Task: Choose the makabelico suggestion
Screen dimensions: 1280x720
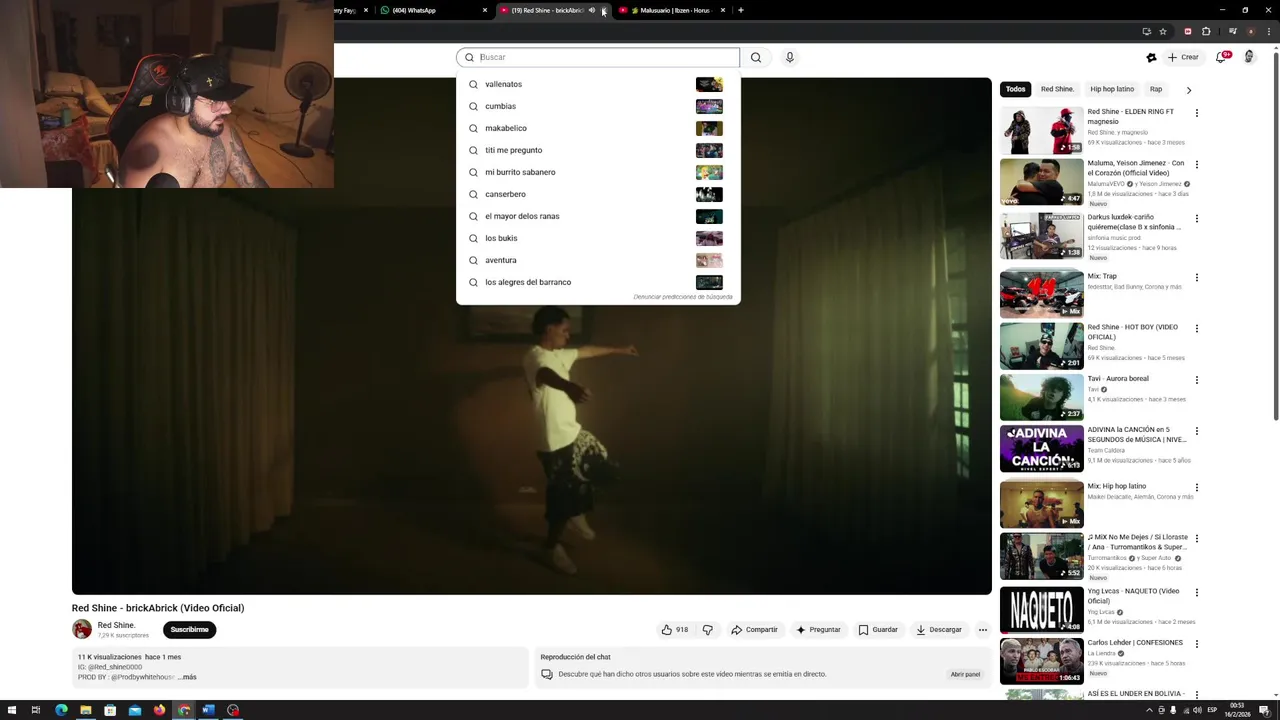Action: pos(598,128)
